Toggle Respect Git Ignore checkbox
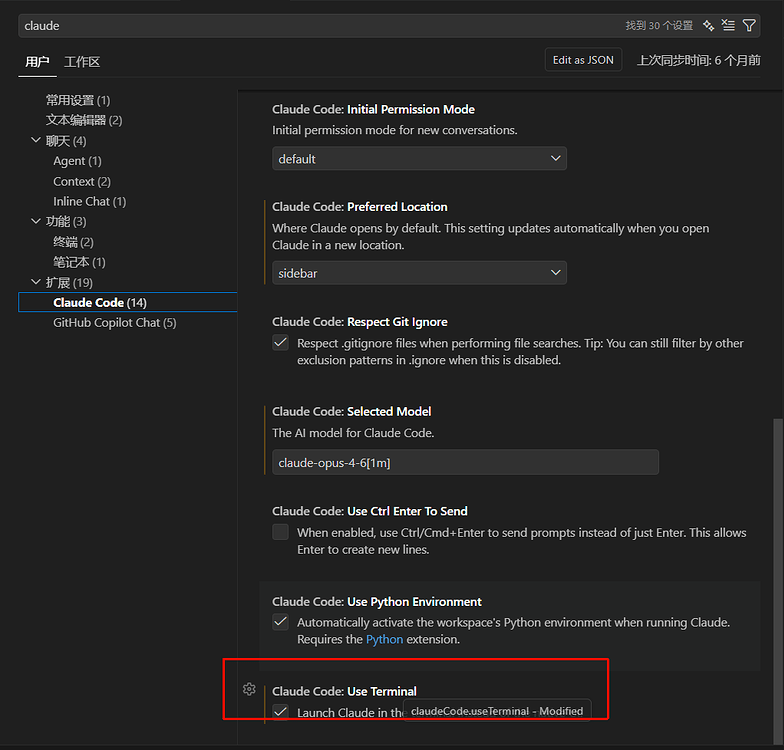This screenshot has height=750, width=784. click(280, 342)
